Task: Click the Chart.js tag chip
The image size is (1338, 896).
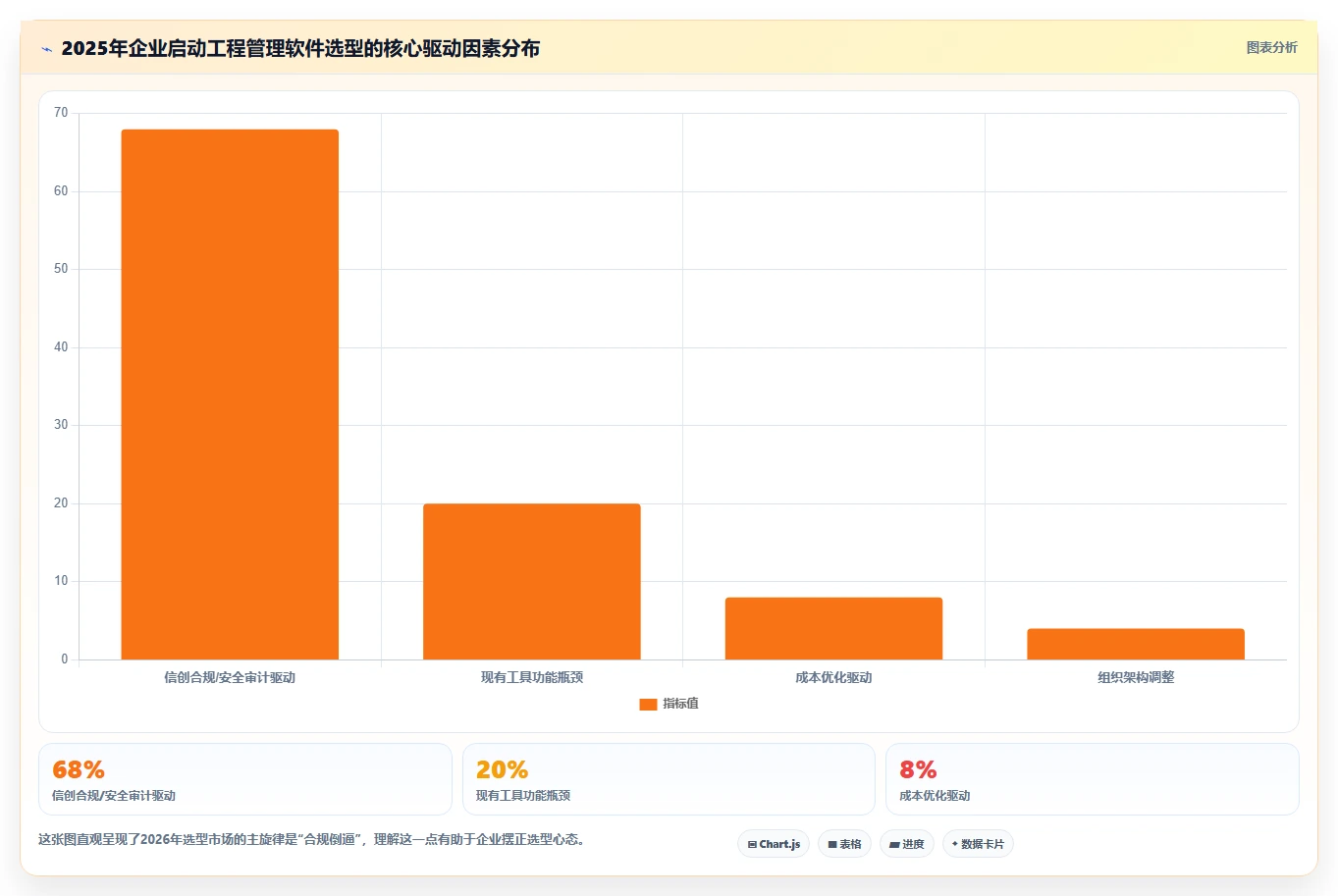Action: 774,844
